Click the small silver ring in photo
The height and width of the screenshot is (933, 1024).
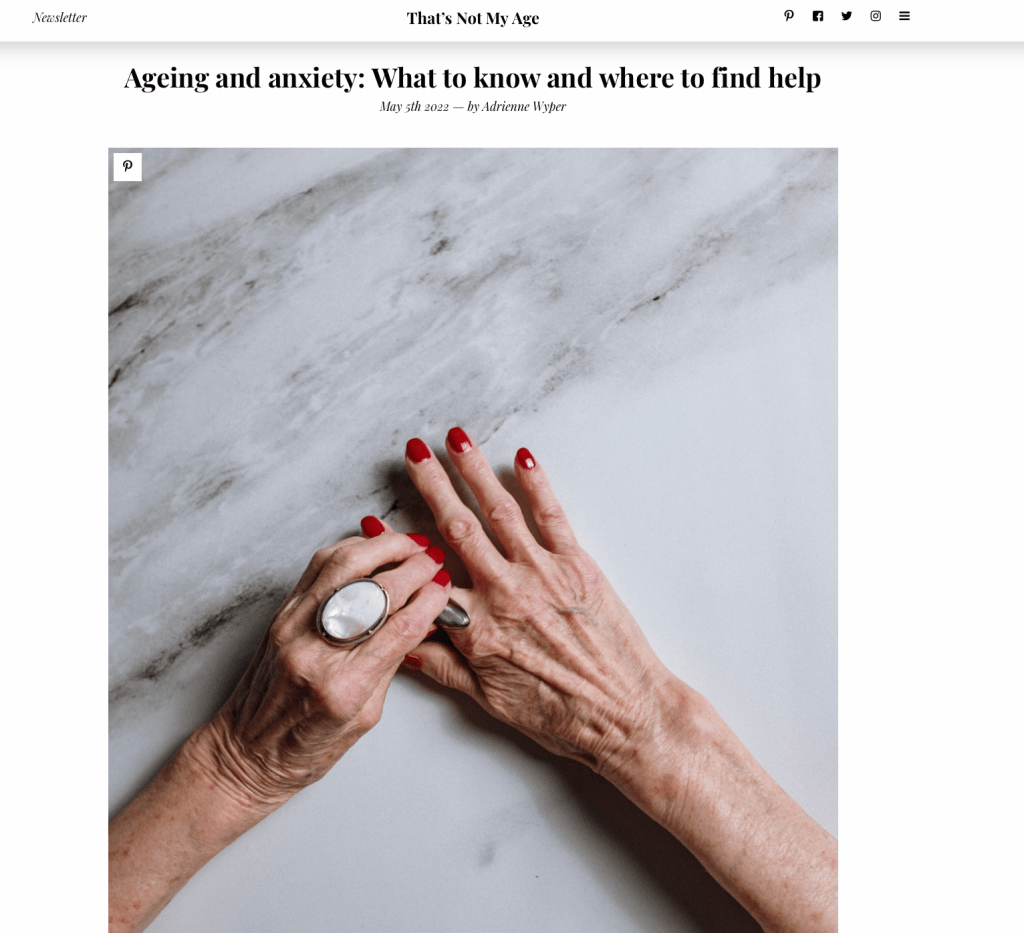[454, 614]
